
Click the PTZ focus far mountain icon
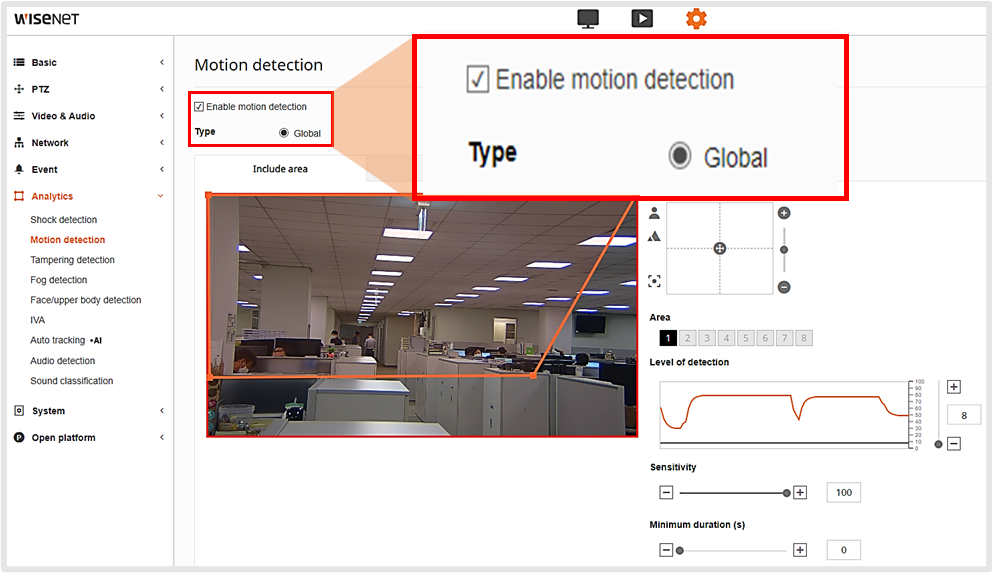coord(654,237)
